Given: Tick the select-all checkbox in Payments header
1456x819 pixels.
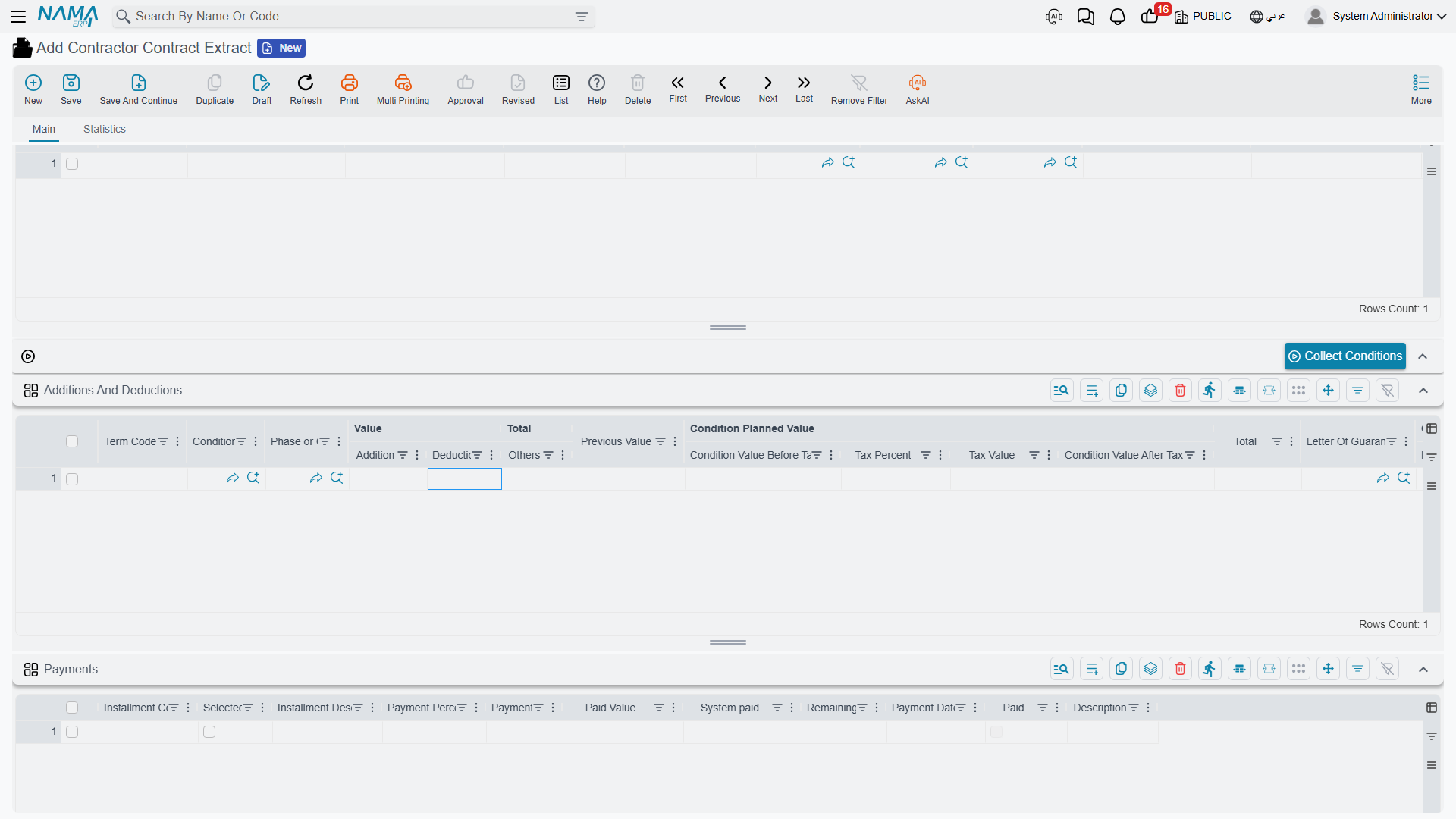Looking at the screenshot, I should point(72,708).
